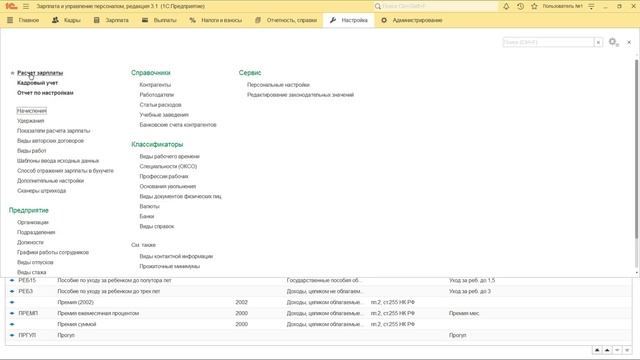Viewport: 640px width, 360px height.
Task: Open the hamburger main menu icon
Action: click(x=26, y=6)
